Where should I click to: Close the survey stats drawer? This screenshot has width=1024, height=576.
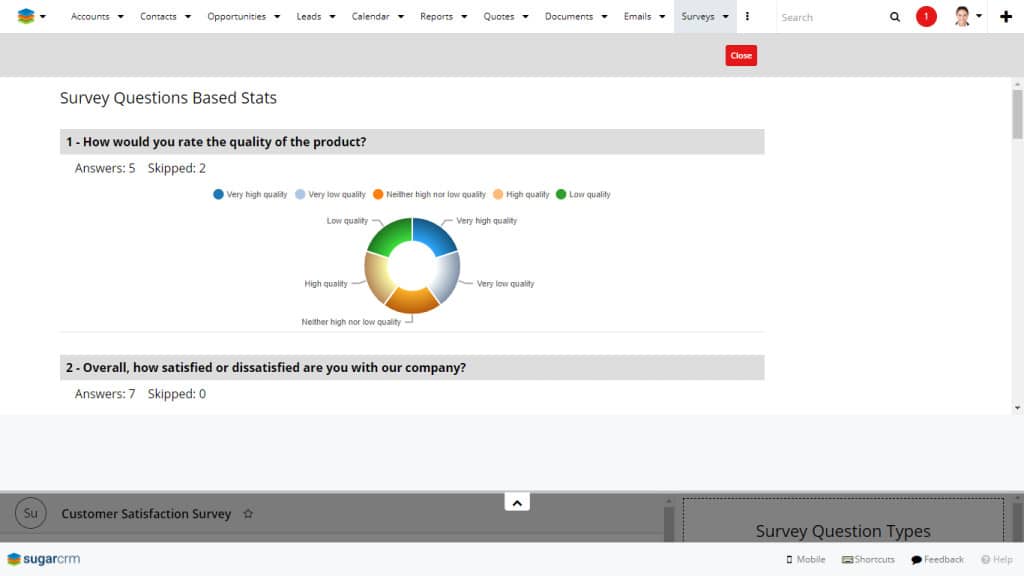tap(741, 56)
